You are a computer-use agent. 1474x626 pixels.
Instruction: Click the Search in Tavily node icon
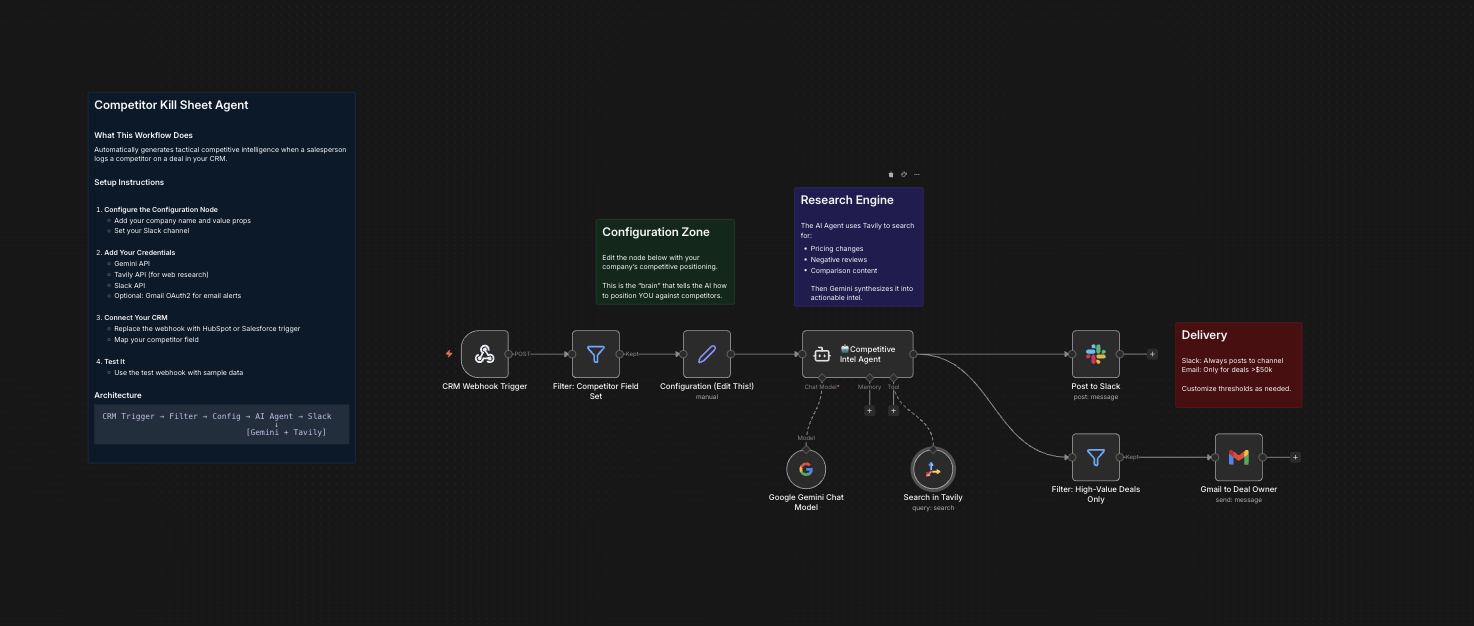tap(932, 468)
